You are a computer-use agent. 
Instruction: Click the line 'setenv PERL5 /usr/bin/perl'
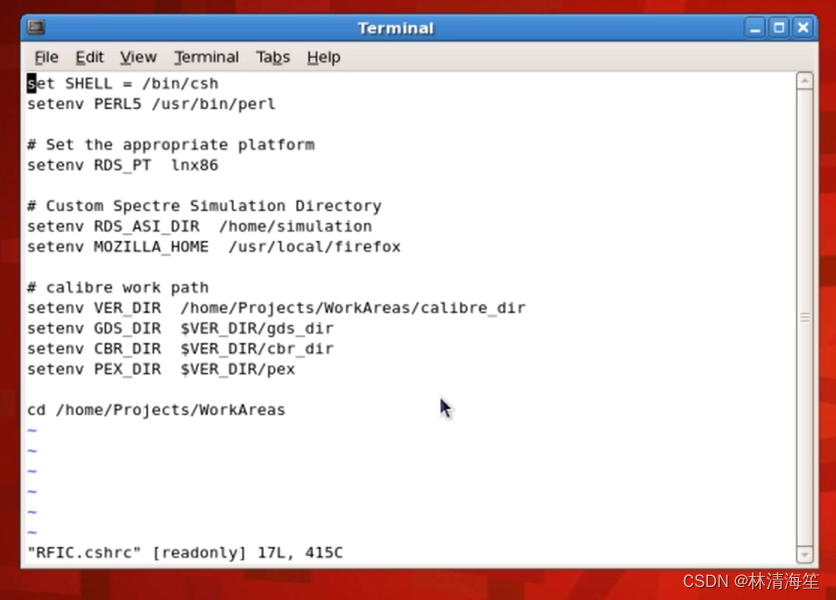[x=151, y=104]
